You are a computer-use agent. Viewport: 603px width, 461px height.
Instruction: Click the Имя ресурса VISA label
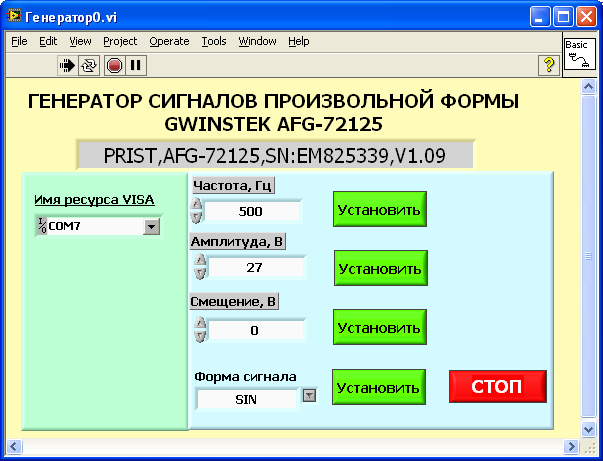pos(94,200)
